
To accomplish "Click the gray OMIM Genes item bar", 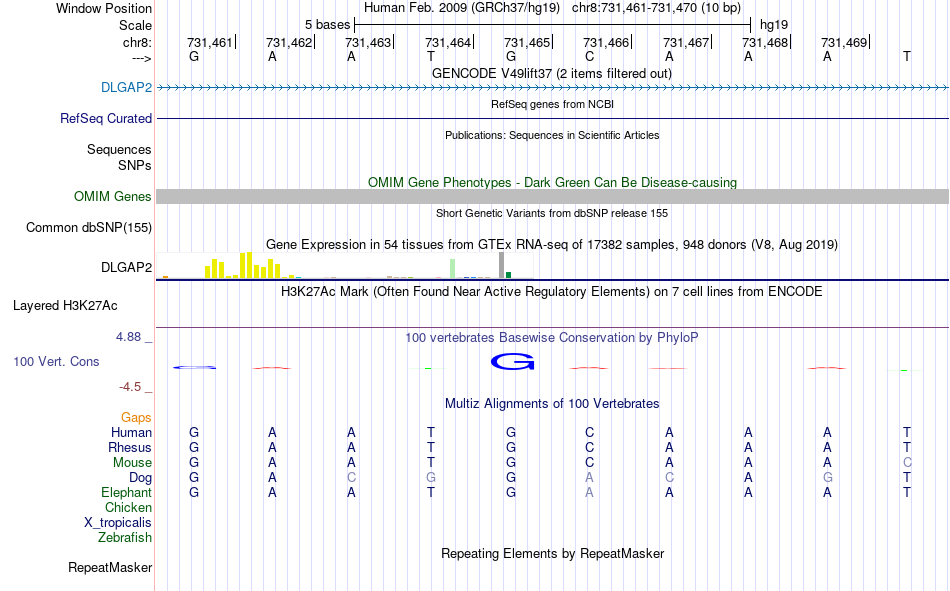I will [553, 196].
